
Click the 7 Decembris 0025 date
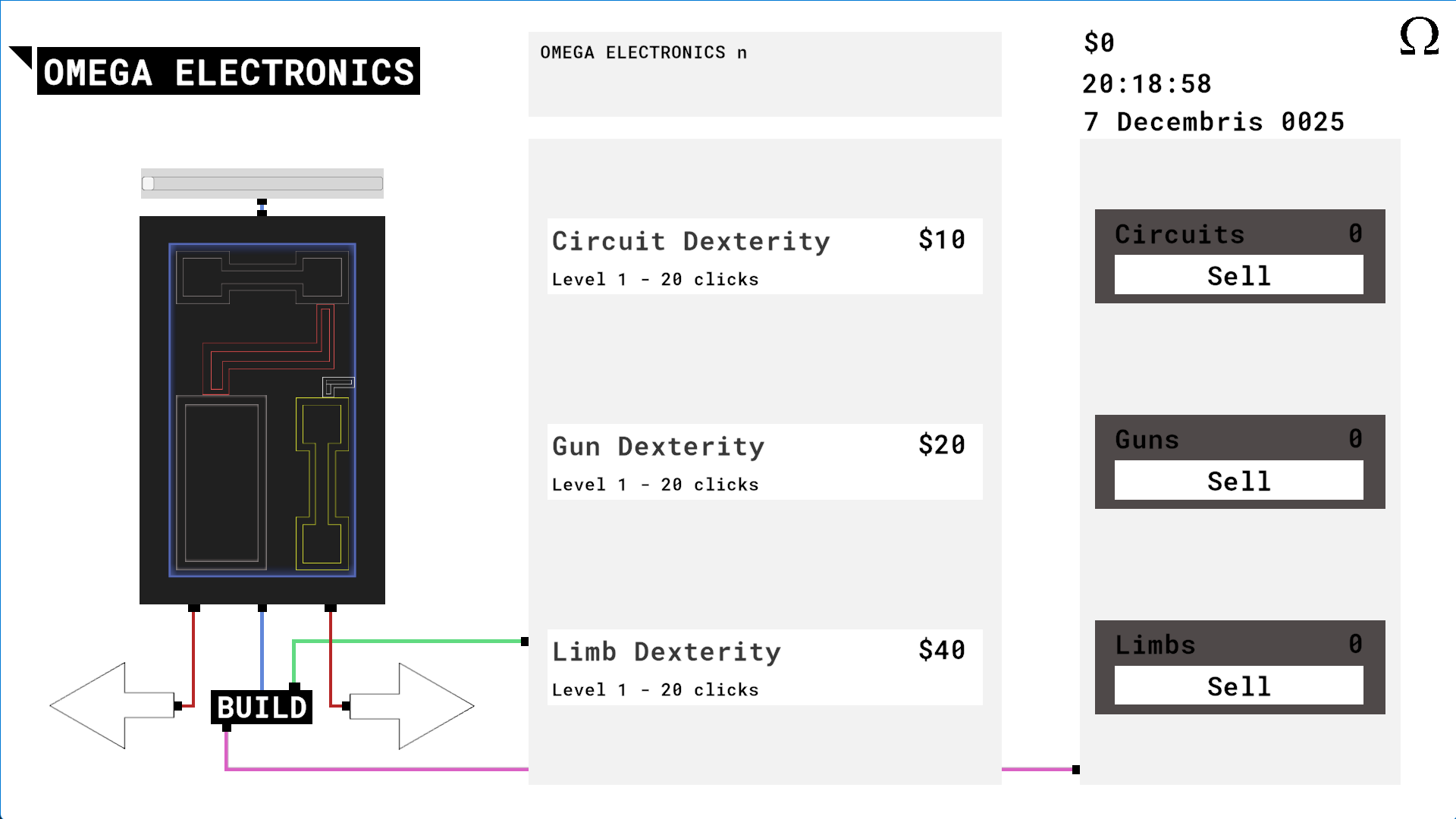(x=1213, y=122)
